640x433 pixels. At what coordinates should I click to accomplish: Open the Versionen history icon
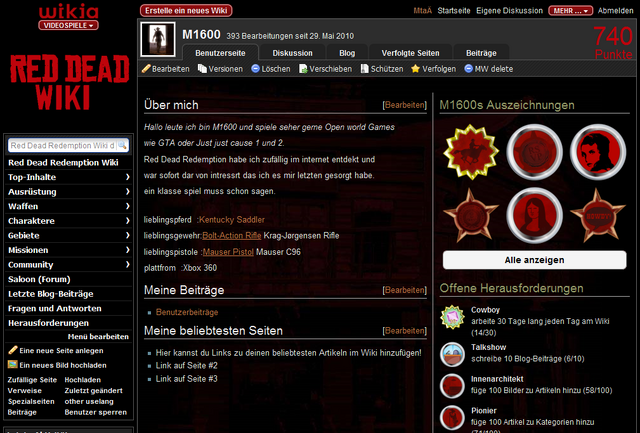pos(202,69)
